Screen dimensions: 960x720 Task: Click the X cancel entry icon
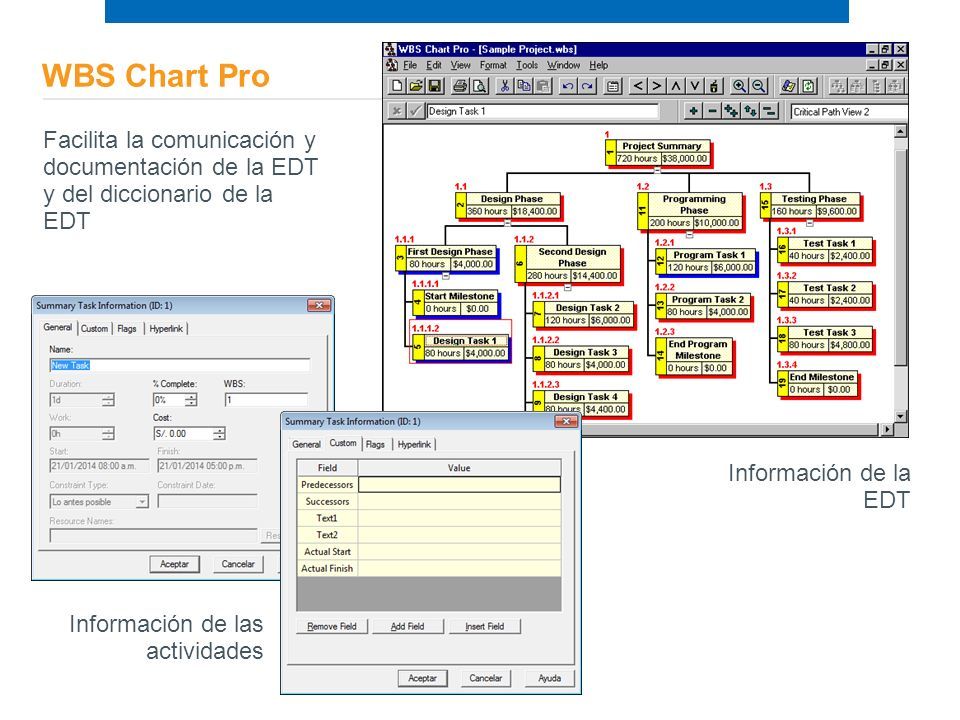(397, 111)
